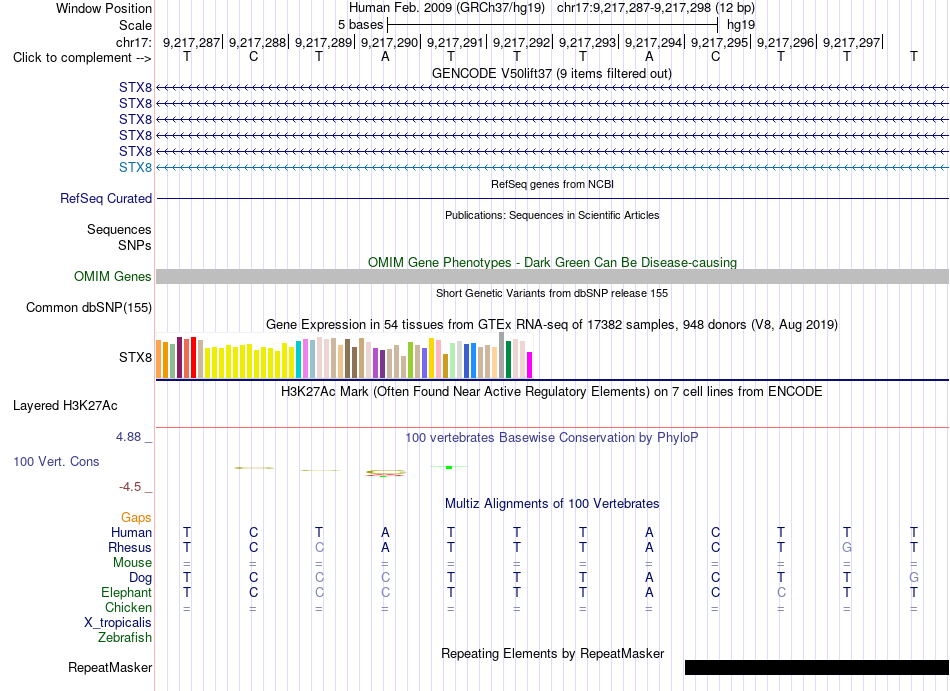
Task: Click the GTEx 'Gene Expression in 54 tissues' title
Action: [x=552, y=325]
